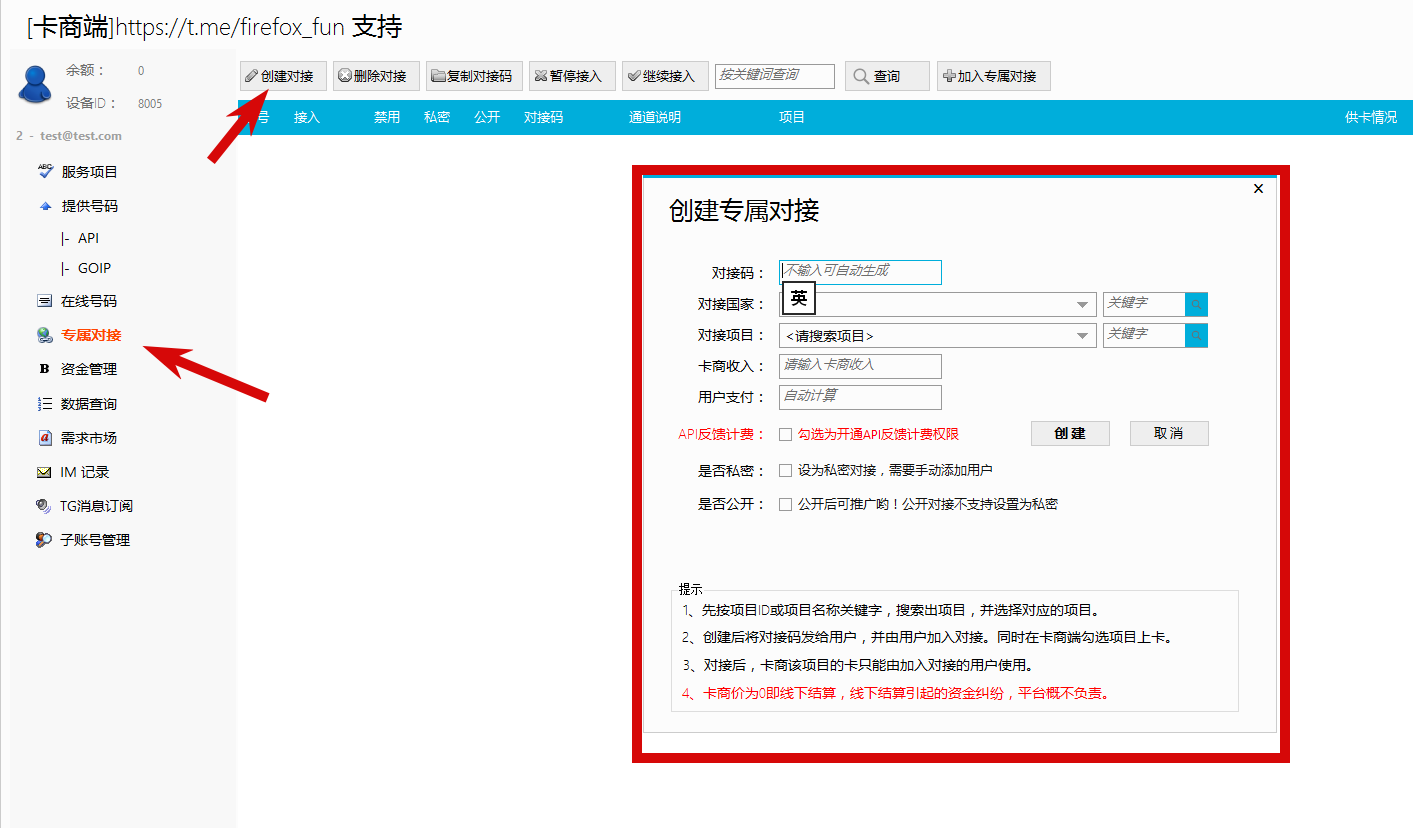Screen dimensions: 1413x828
Task: Click the 专属对接 globe icon
Action: coord(45,335)
